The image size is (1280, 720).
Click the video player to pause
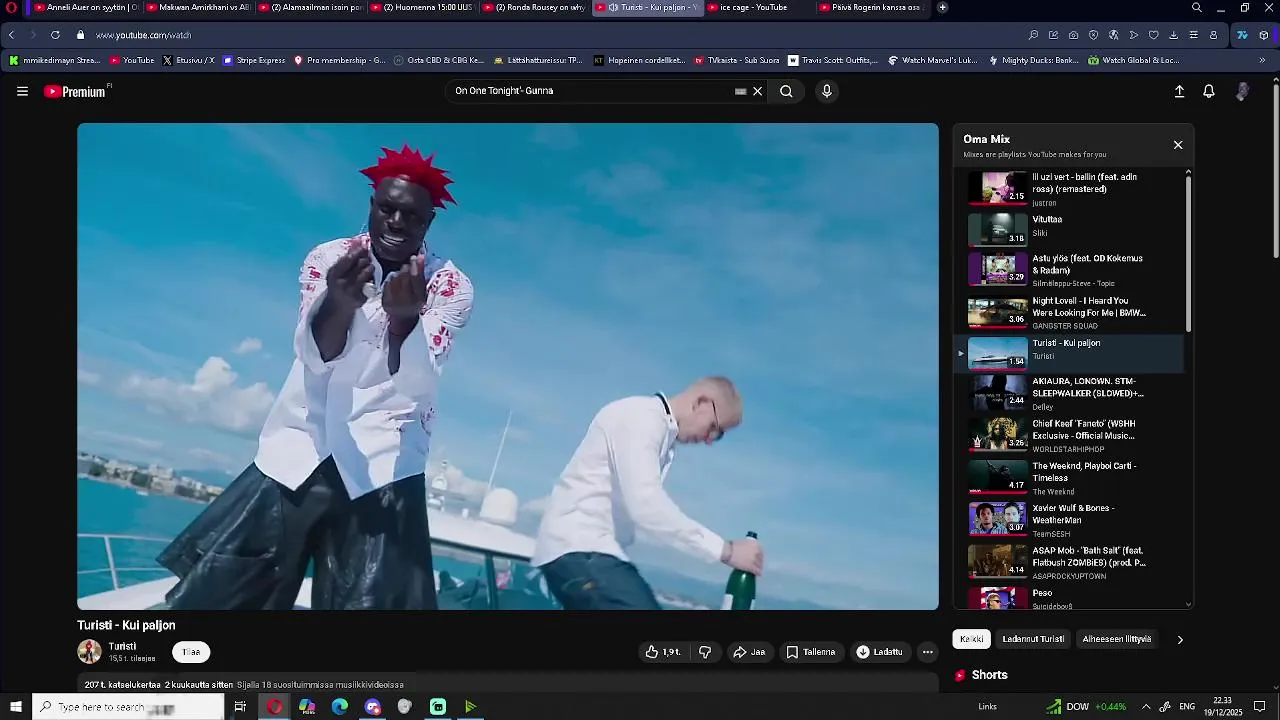pos(508,366)
